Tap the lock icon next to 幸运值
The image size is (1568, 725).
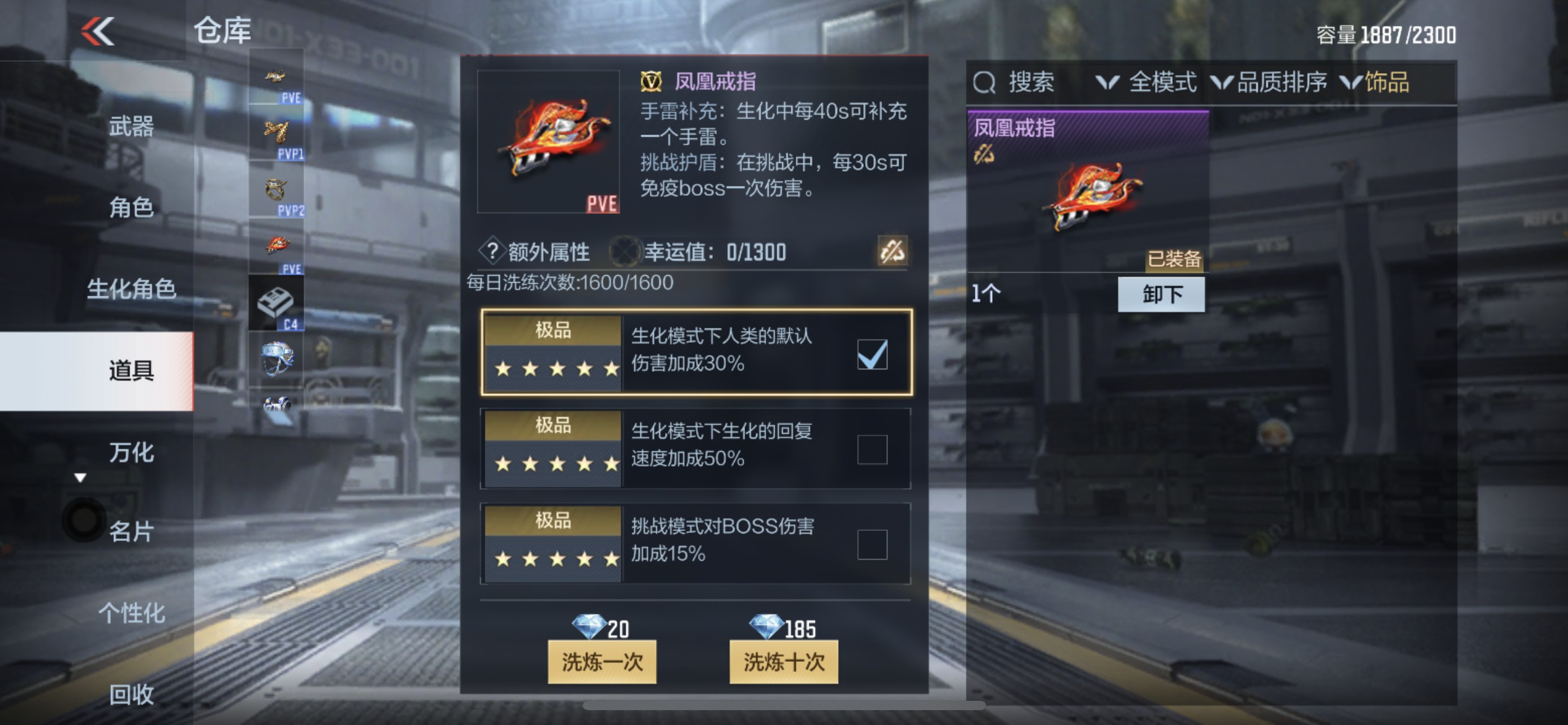892,251
